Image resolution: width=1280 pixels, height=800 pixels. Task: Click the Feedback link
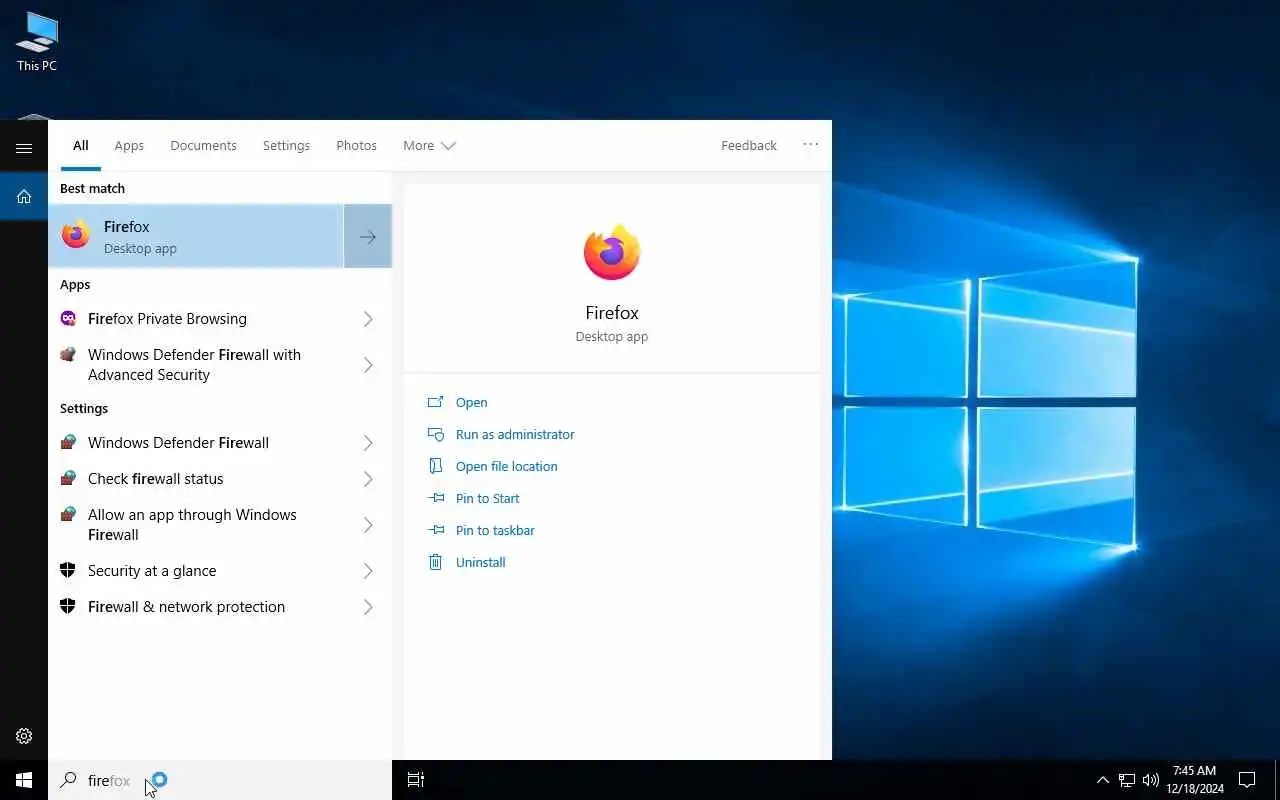pos(748,146)
